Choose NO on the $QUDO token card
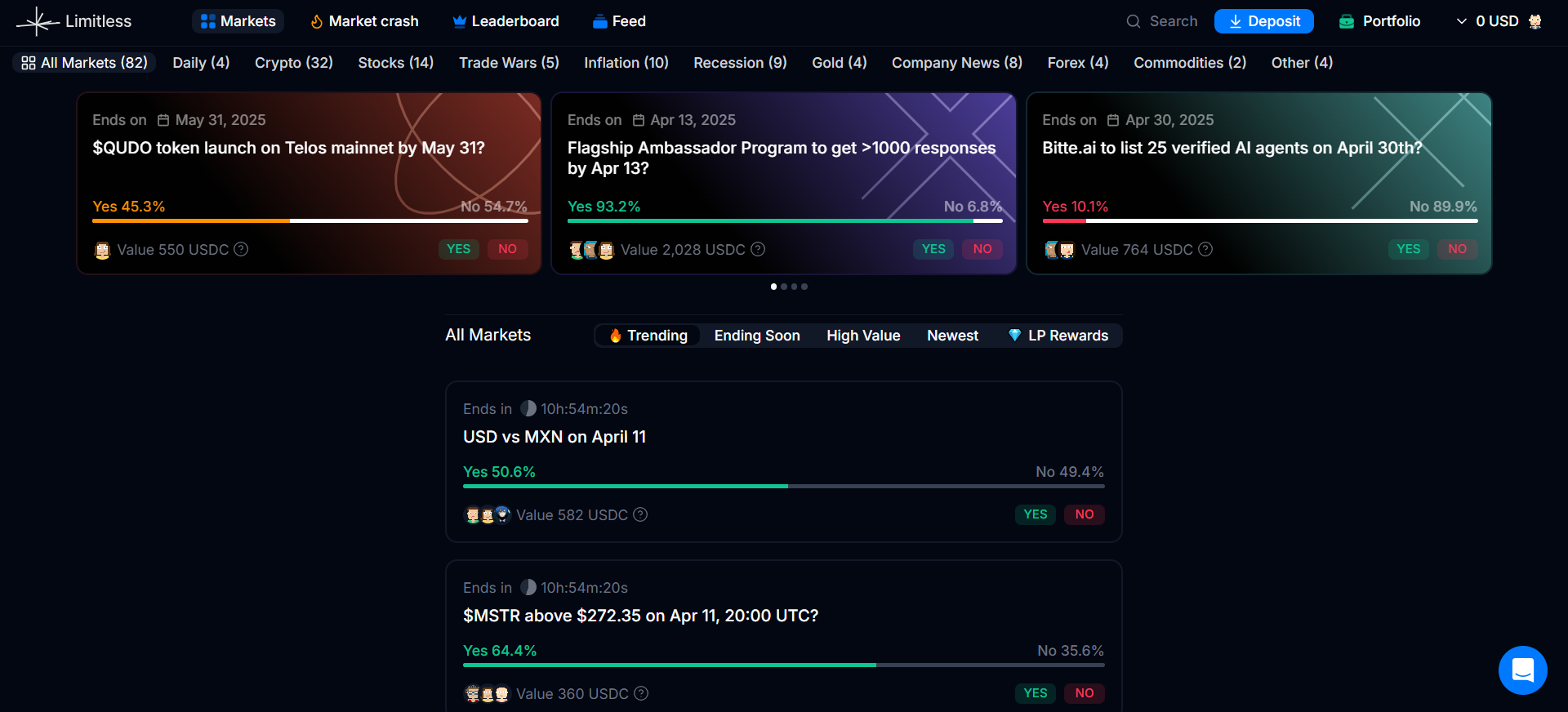 pos(507,249)
